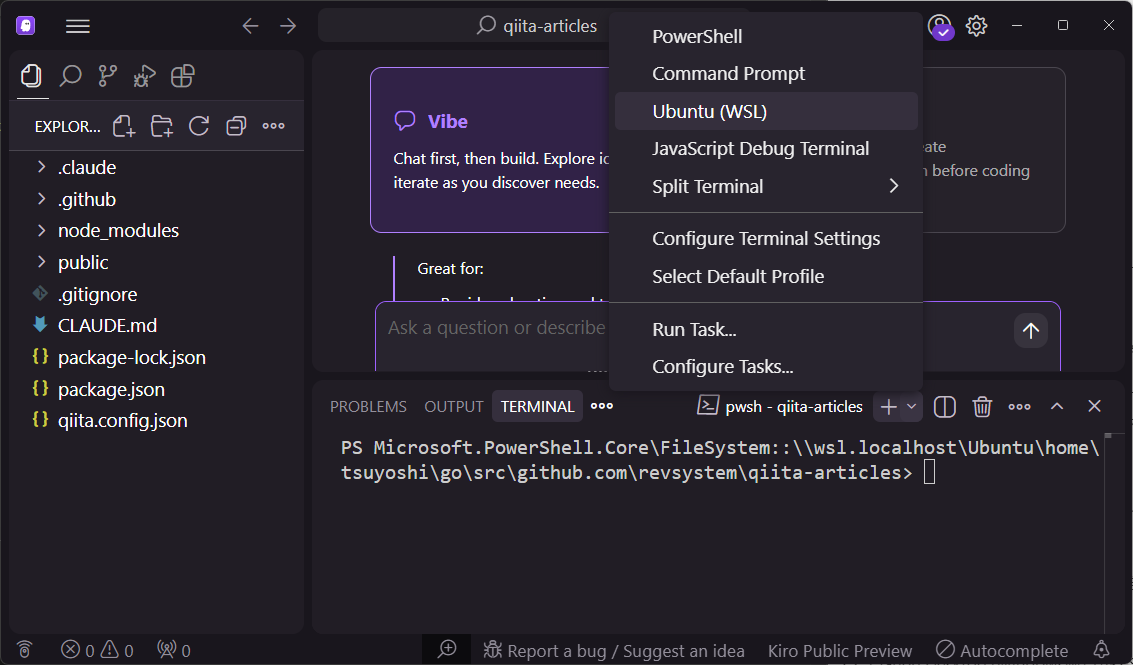Collapse all folders in Explorer
The height and width of the screenshot is (665, 1133).
click(236, 126)
